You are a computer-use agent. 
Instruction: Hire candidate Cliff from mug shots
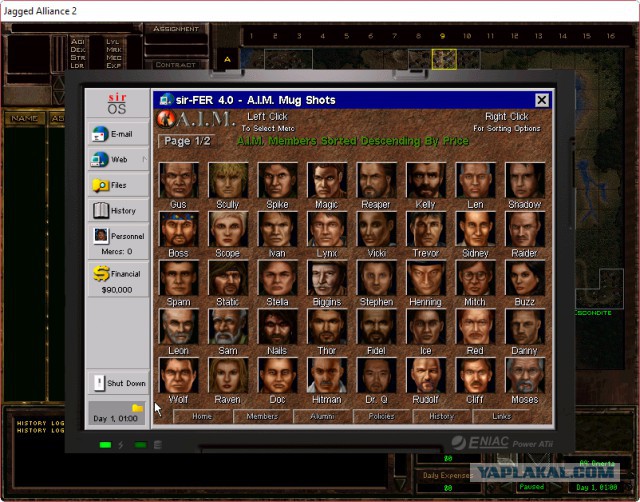coord(475,375)
